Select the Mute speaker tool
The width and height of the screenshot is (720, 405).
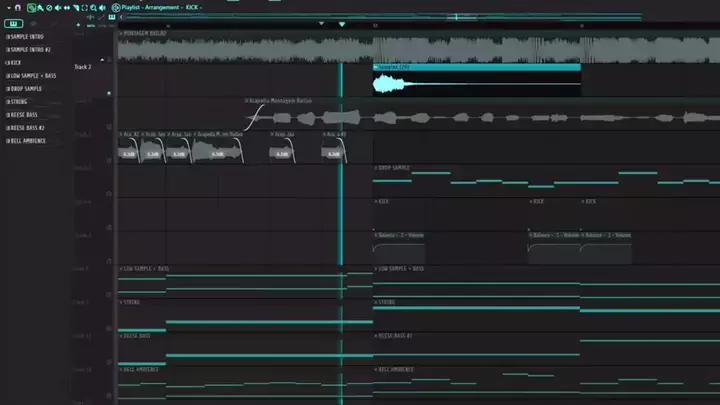click(58, 7)
